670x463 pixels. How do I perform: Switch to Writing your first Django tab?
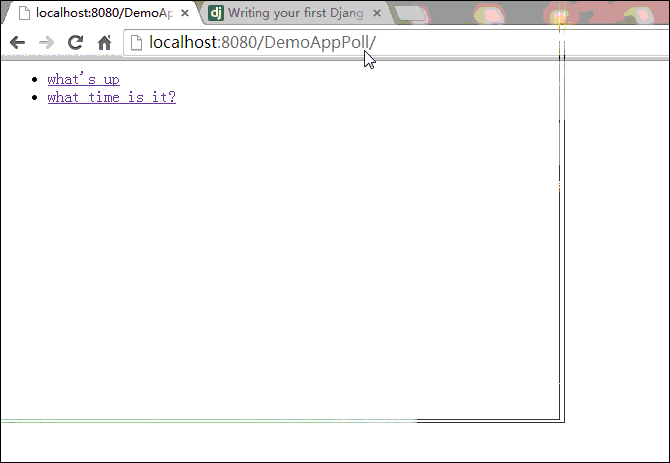coord(296,13)
